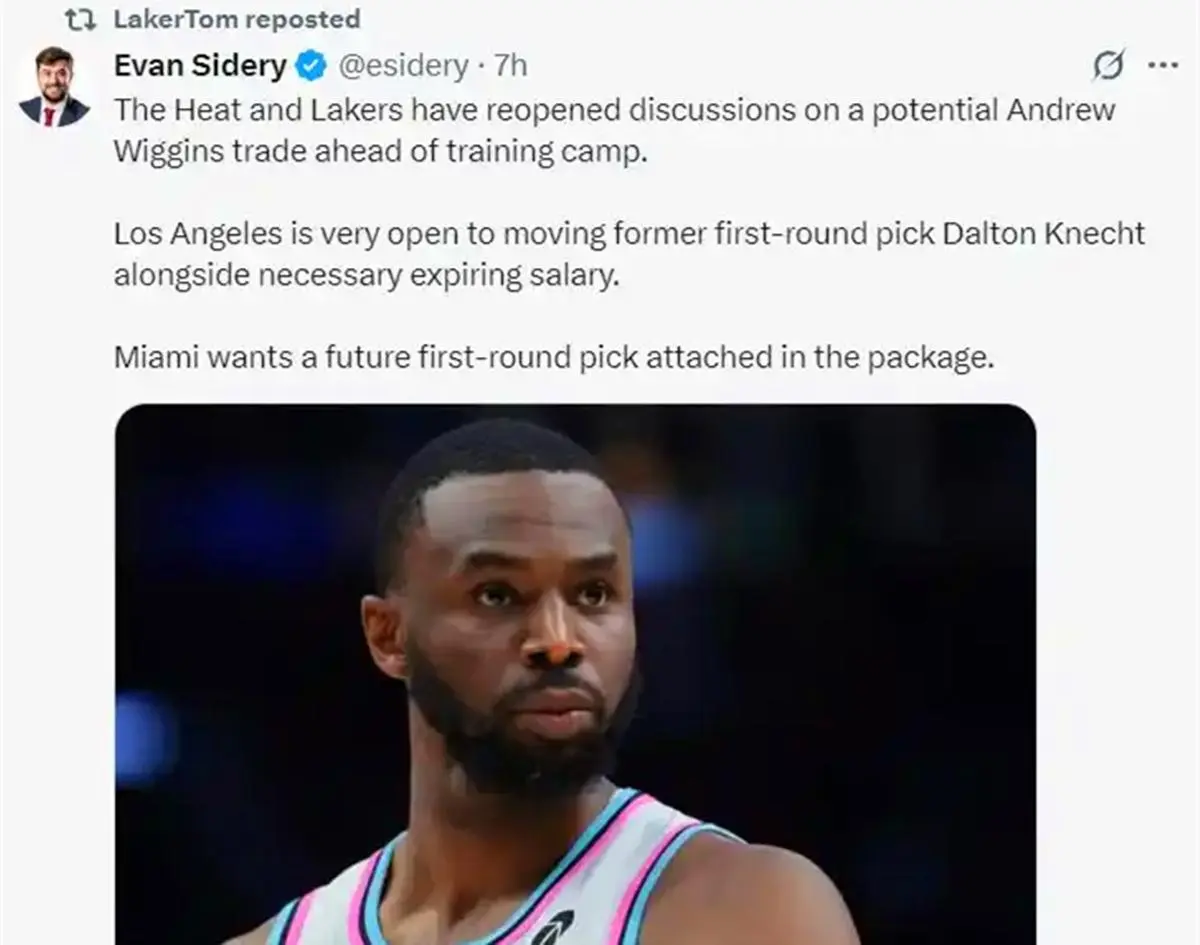
Task: Click the words 'Andrew Wiggins' in the post
Action: coord(1060,110)
